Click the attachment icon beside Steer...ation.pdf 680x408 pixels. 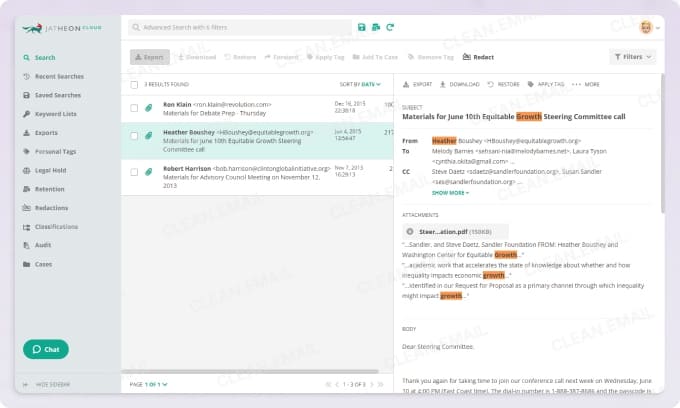tap(410, 232)
